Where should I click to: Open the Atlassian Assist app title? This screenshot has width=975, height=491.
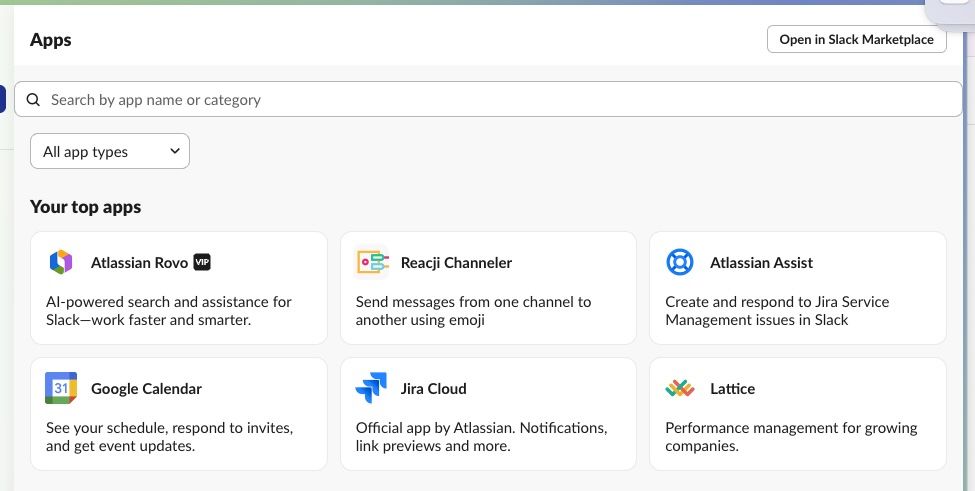(762, 263)
